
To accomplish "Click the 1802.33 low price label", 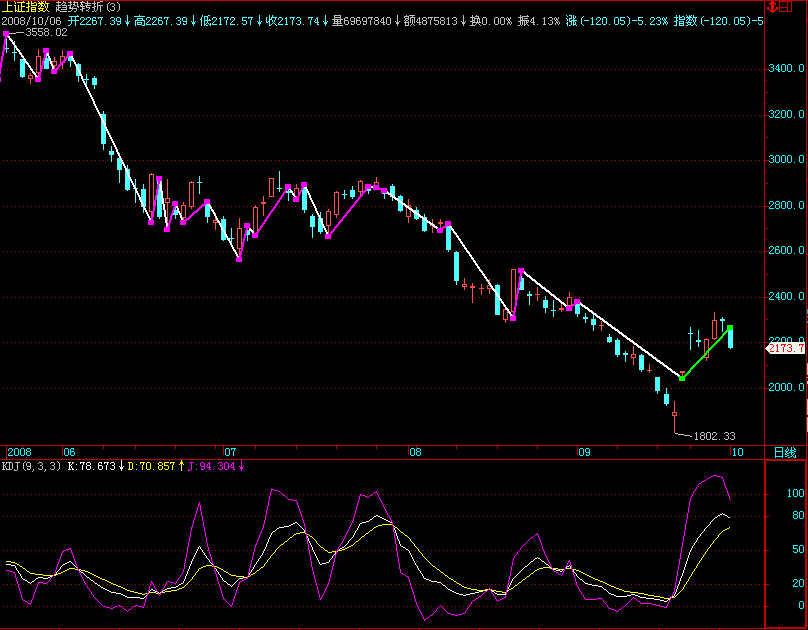I will click(x=714, y=436).
